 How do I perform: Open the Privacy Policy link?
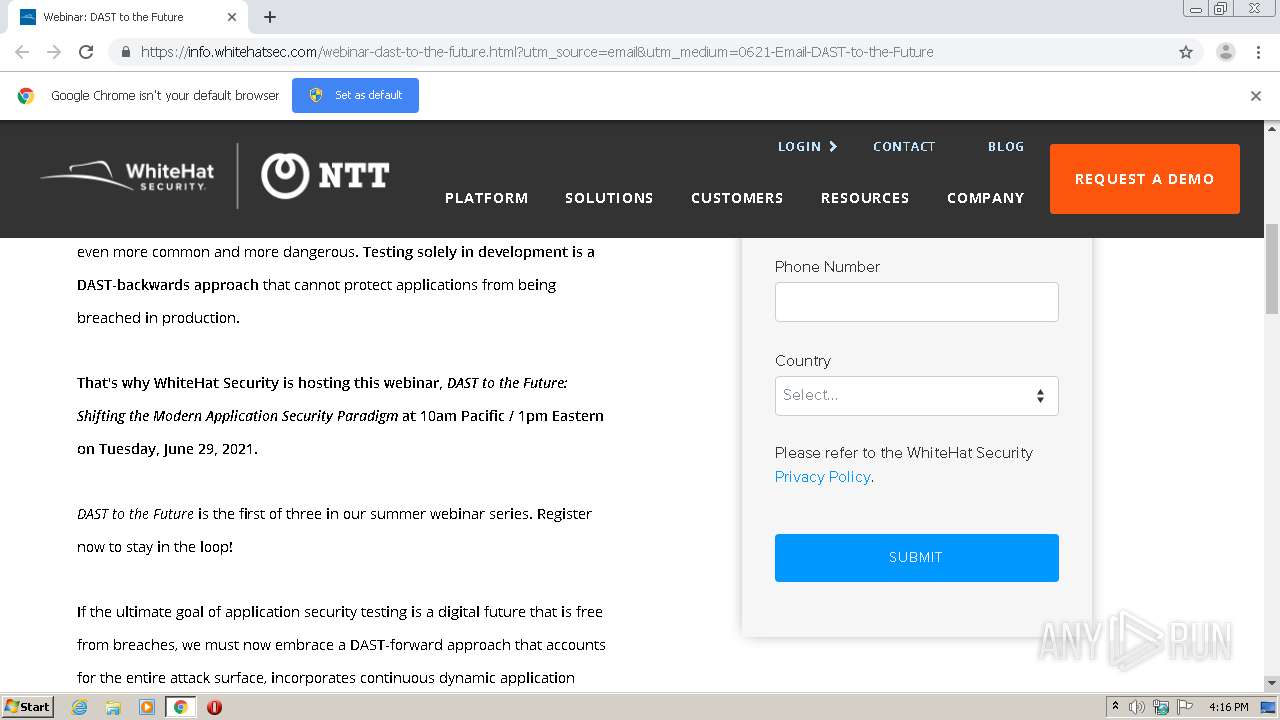(x=822, y=477)
